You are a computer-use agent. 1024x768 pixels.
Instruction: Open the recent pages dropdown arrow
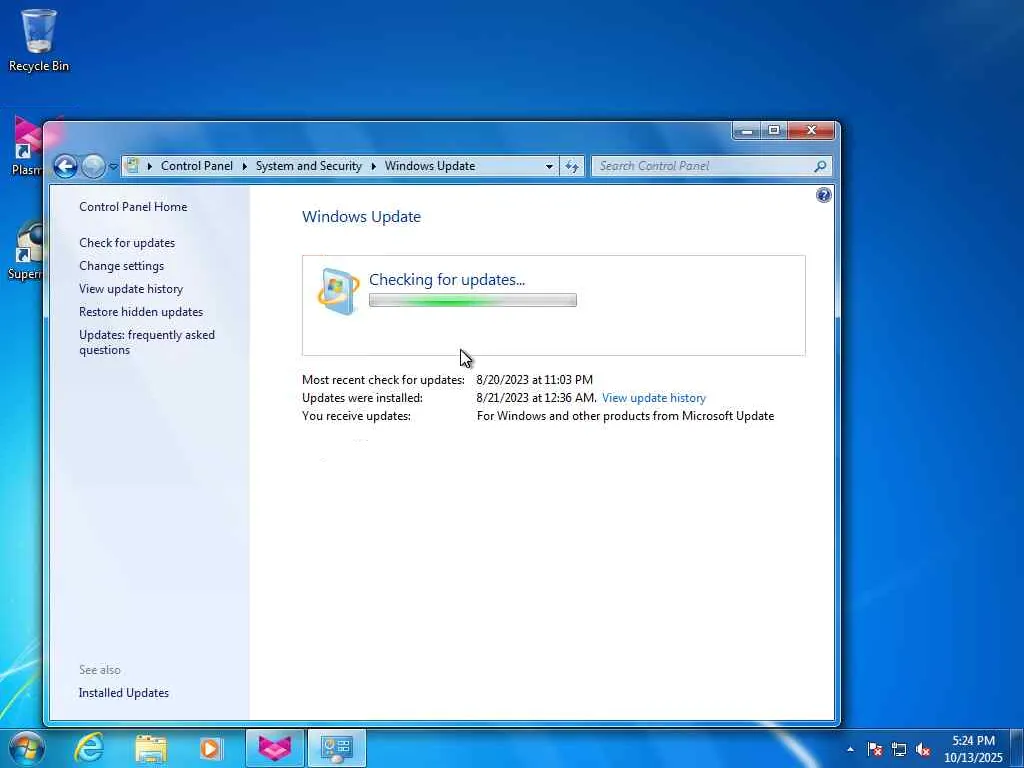click(x=113, y=167)
